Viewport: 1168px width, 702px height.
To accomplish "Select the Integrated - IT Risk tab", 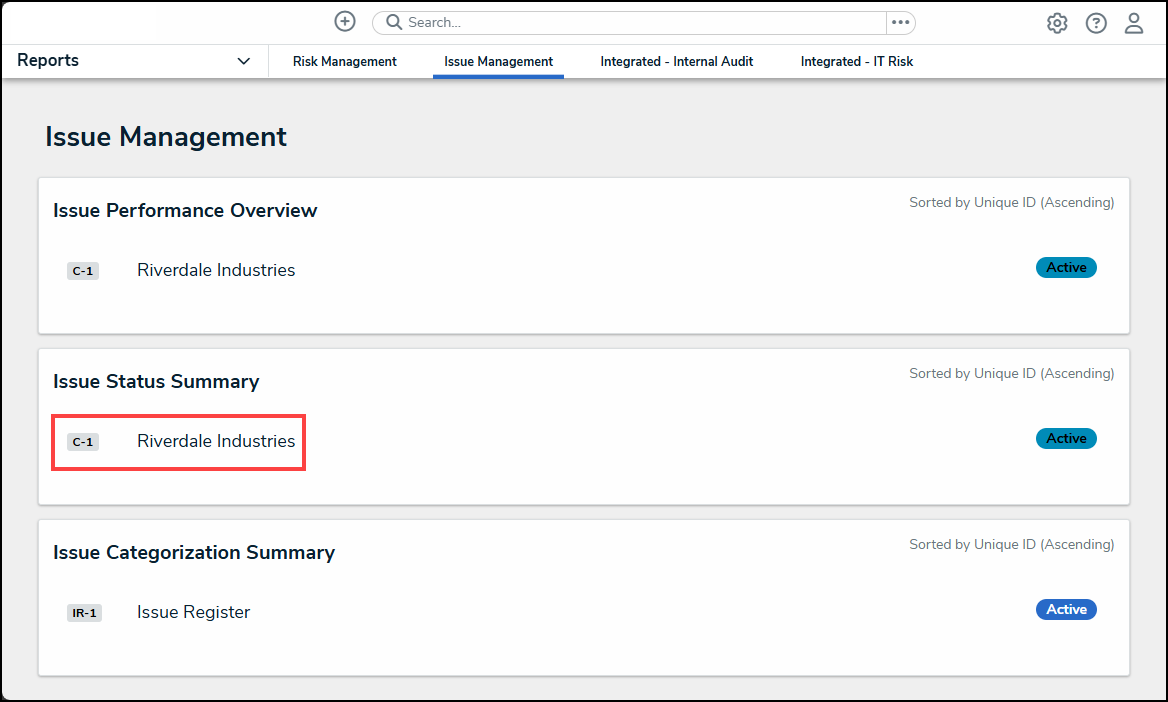I will [x=856, y=61].
